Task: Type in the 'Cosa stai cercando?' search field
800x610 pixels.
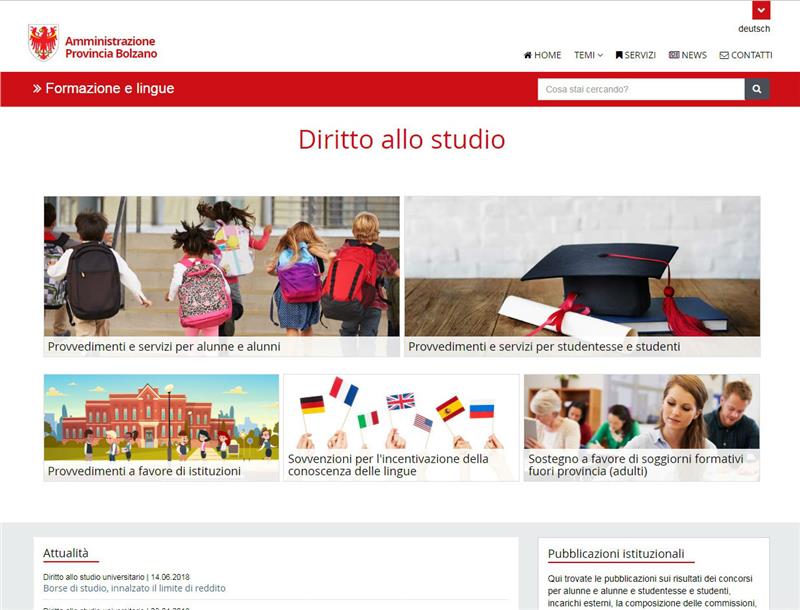Action: (x=640, y=89)
